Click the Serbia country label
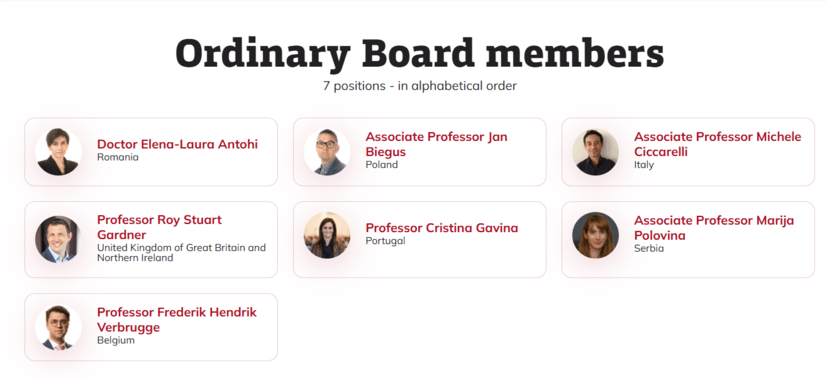 [649, 249]
